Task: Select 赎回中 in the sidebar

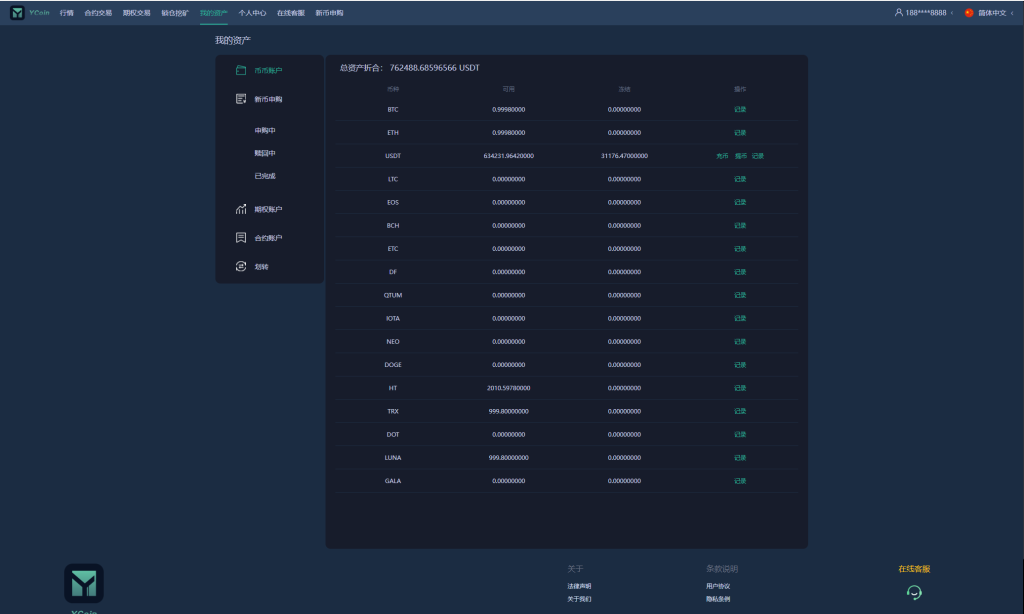Action: pos(265,153)
